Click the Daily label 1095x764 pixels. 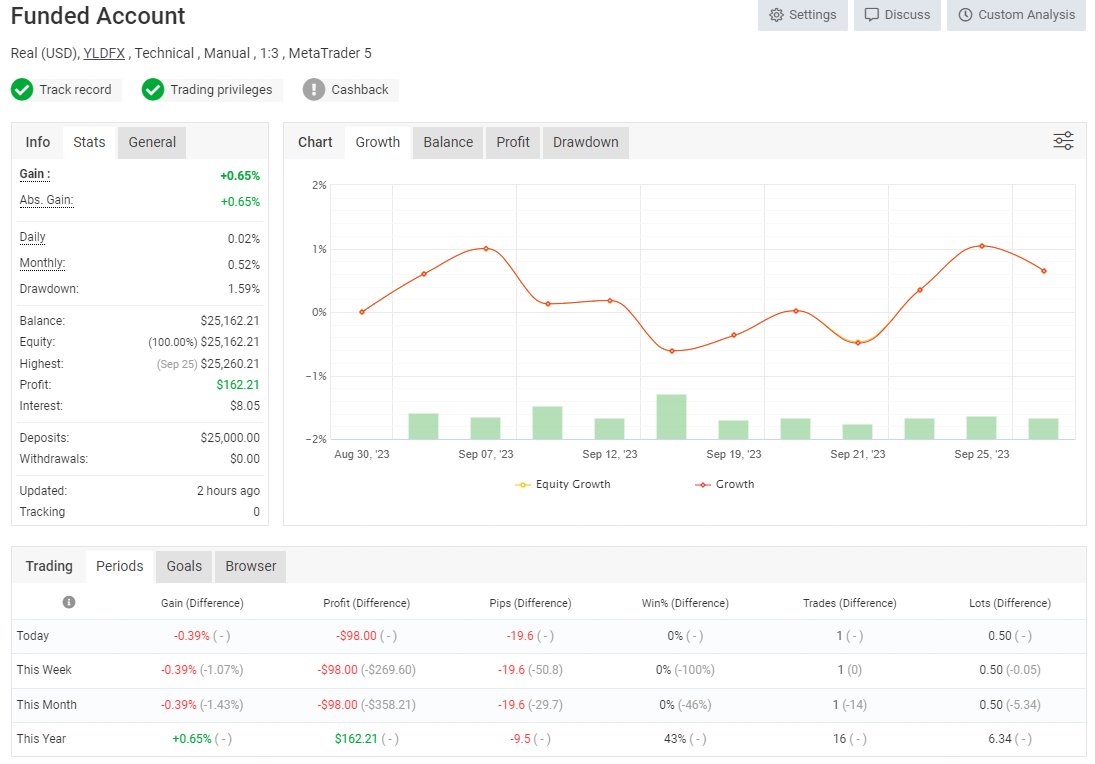coord(32,237)
